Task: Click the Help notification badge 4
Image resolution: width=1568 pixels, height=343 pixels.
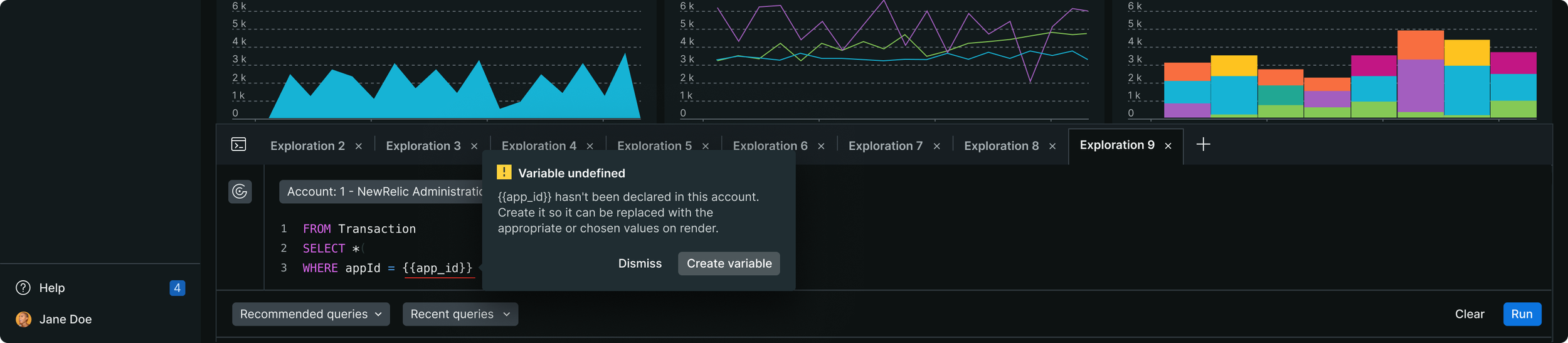Action: coord(177,288)
